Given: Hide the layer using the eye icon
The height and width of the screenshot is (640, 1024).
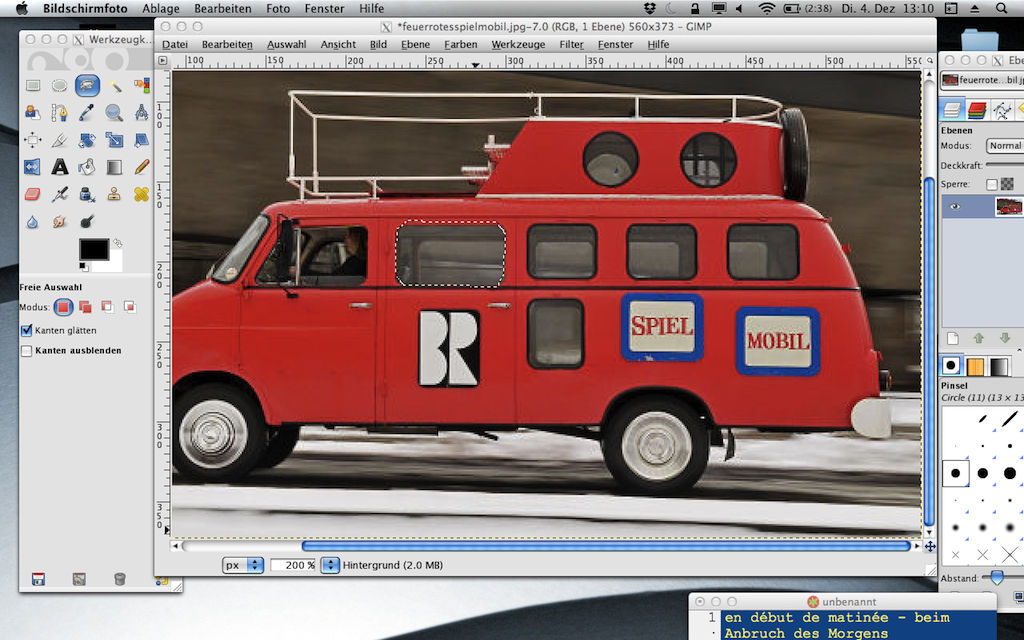Looking at the screenshot, I should [x=955, y=206].
